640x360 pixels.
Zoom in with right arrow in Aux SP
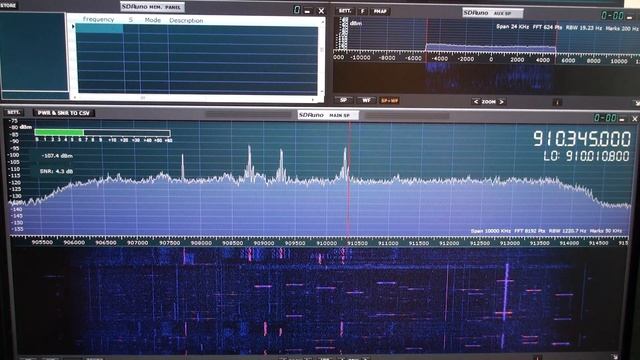[502, 102]
